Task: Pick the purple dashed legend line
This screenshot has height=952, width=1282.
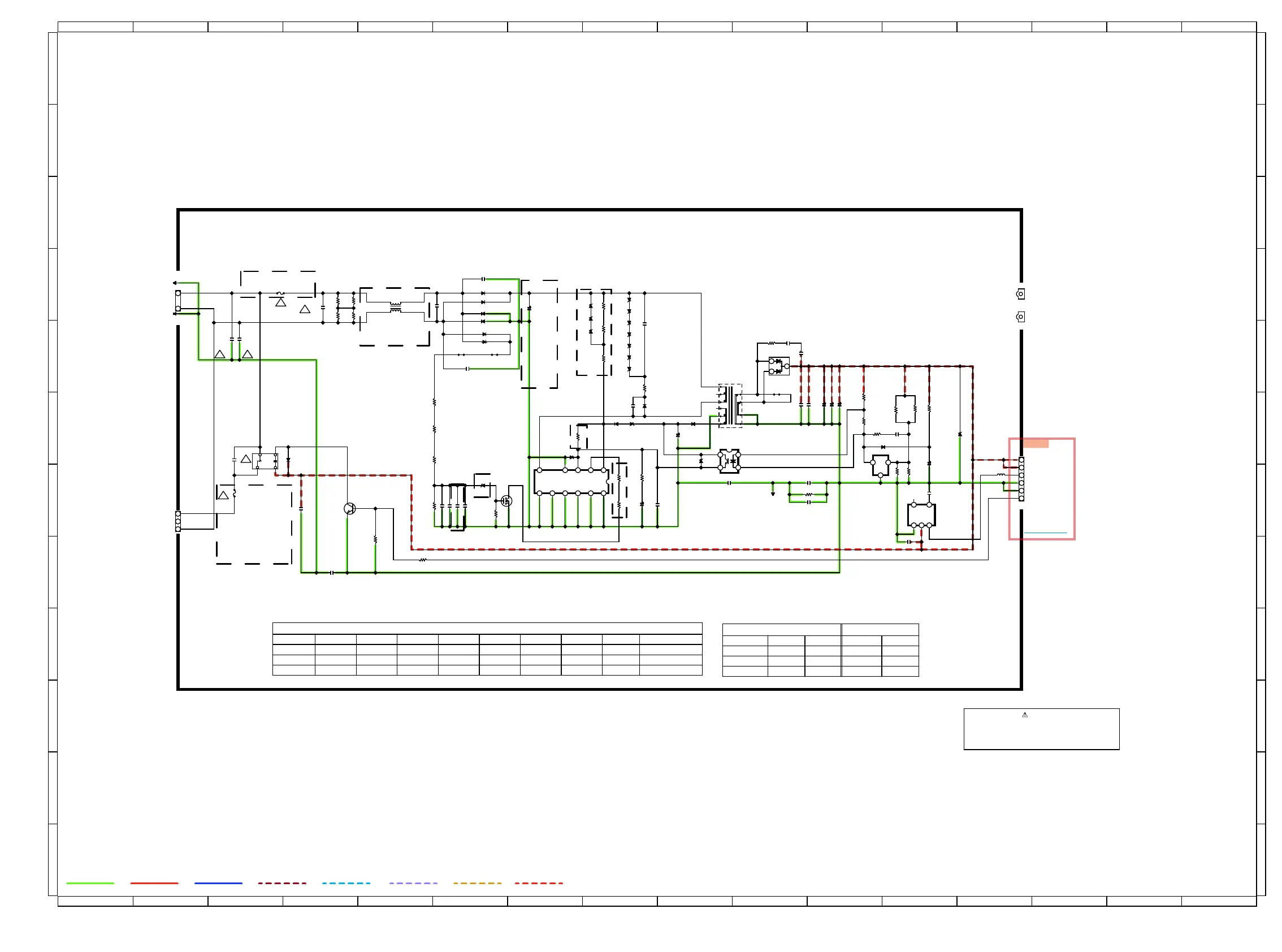Action: [x=413, y=883]
